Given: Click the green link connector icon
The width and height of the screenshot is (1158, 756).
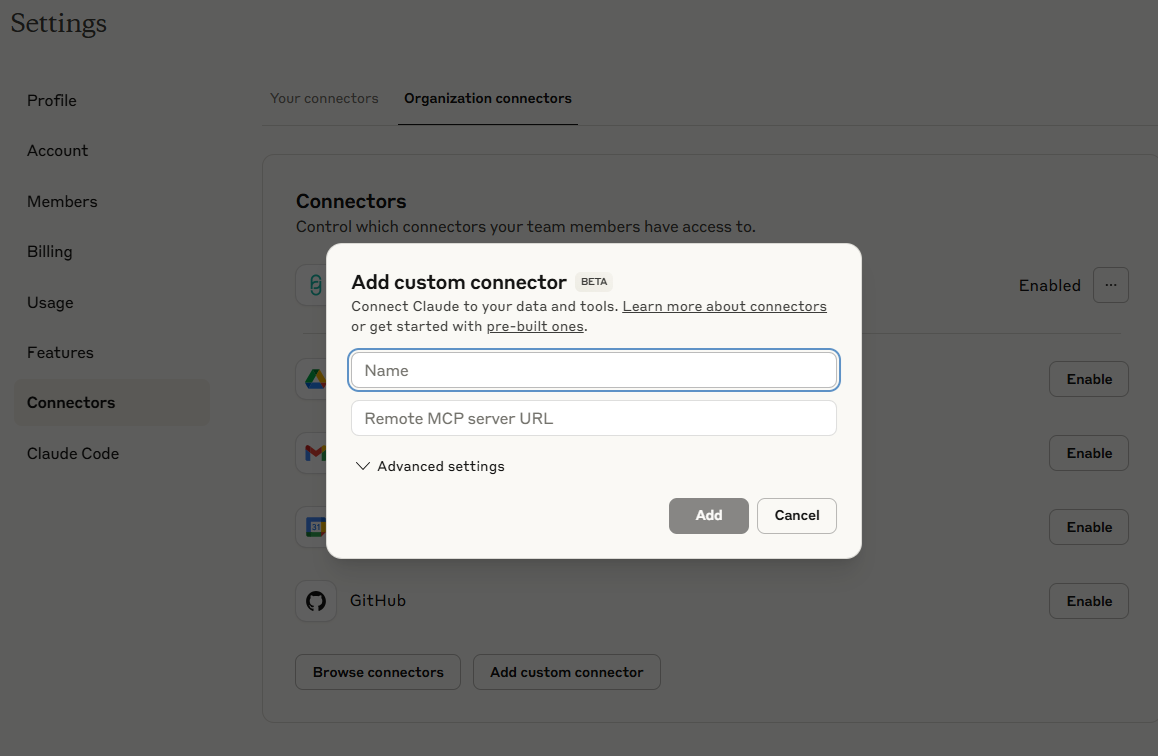Looking at the screenshot, I should click(312, 286).
